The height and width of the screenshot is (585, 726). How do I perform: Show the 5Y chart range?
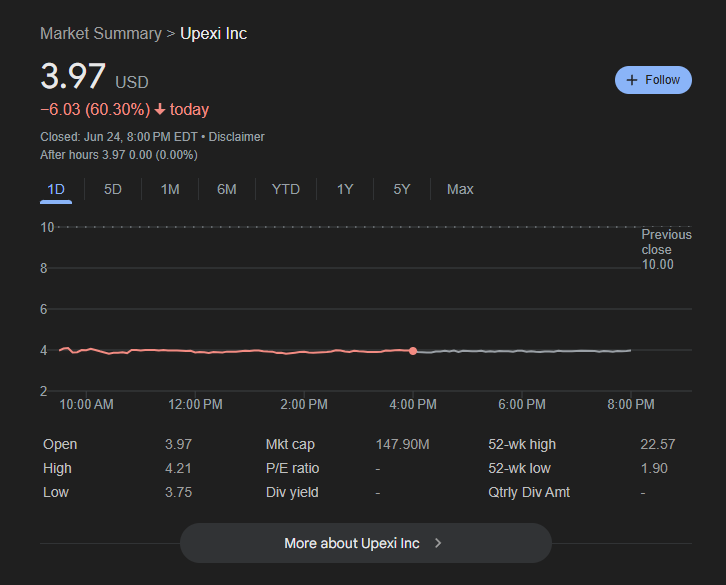(401, 189)
